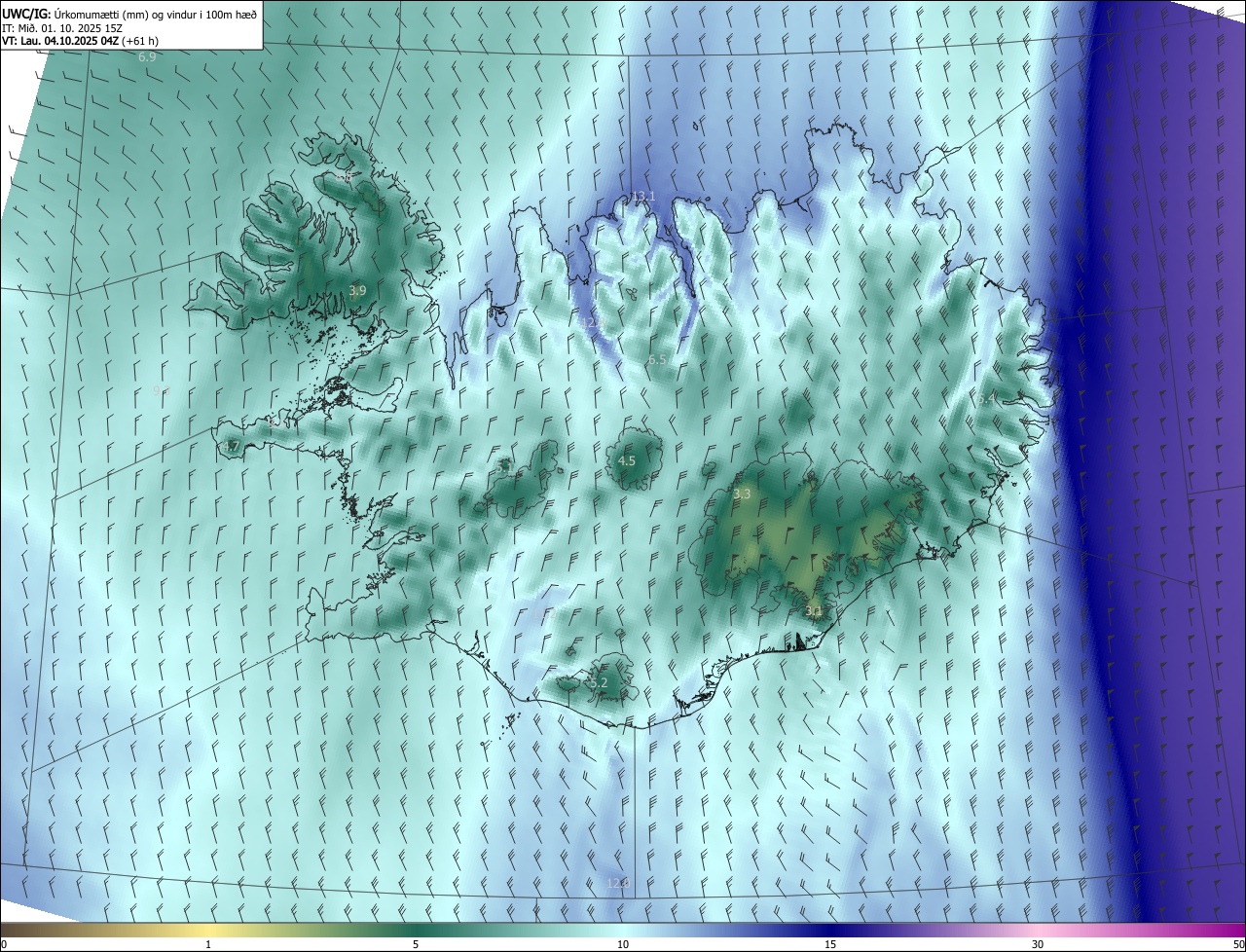The height and width of the screenshot is (952, 1246).
Task: Click the 5 tick on the color scale
Action: pos(416,945)
